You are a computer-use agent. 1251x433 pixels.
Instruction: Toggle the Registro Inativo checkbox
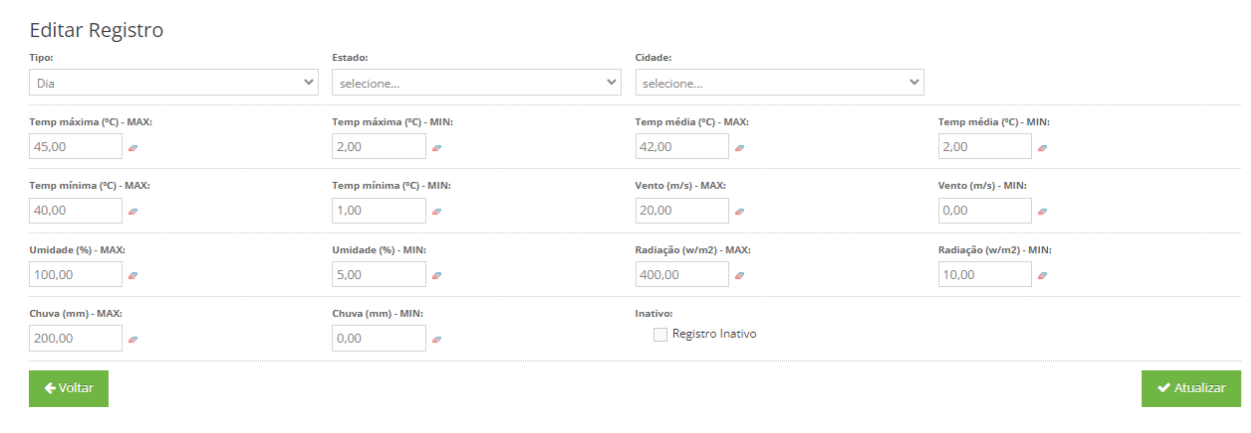[x=660, y=335]
